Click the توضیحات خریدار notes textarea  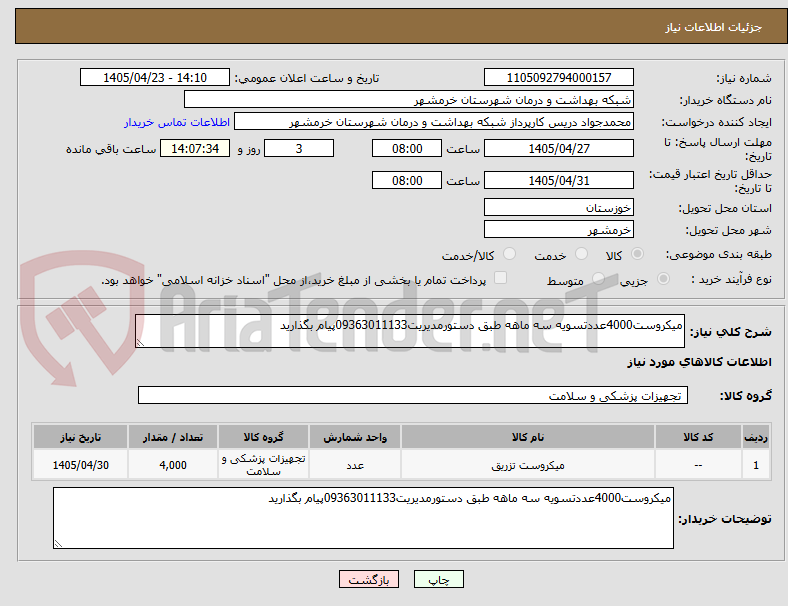[x=363, y=518]
